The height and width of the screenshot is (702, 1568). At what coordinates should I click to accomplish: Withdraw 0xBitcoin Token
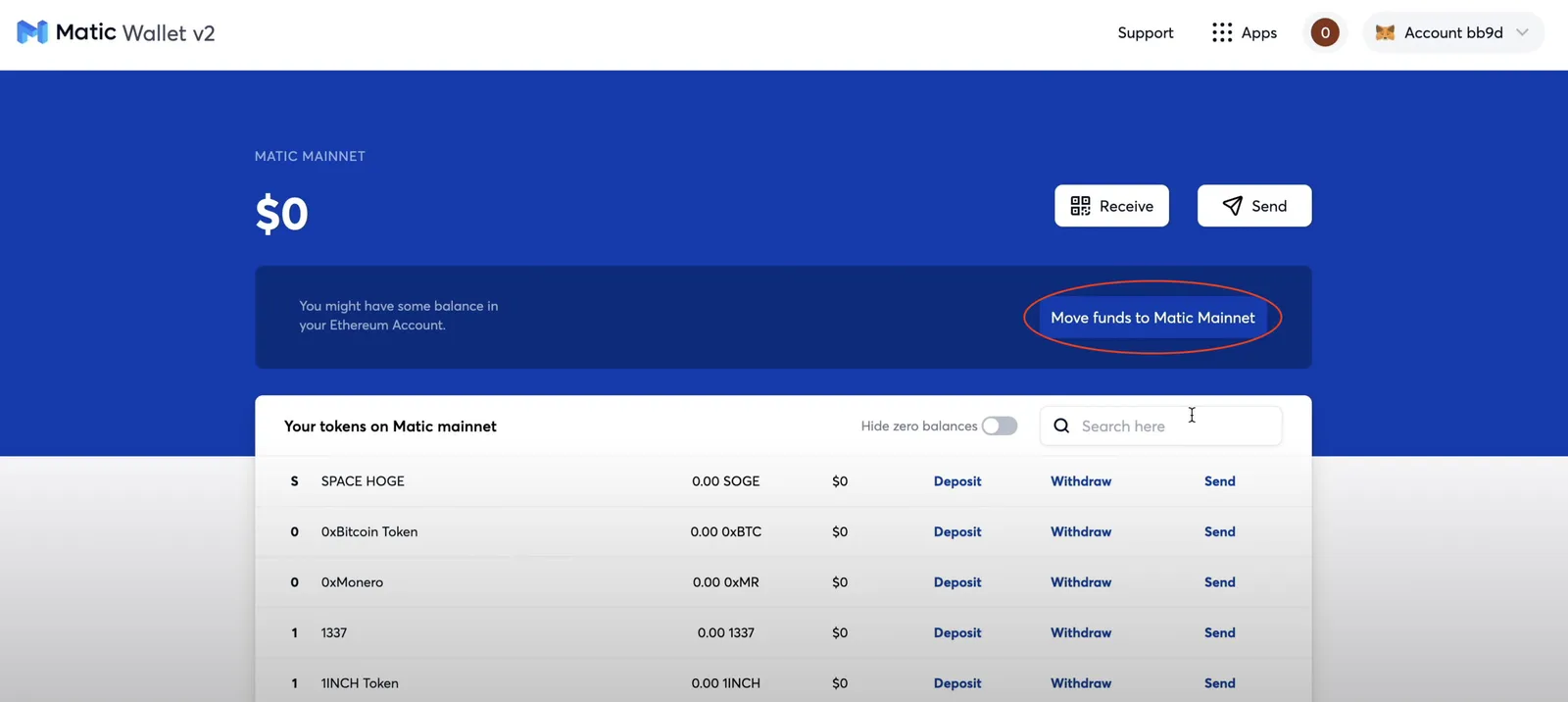(x=1081, y=531)
